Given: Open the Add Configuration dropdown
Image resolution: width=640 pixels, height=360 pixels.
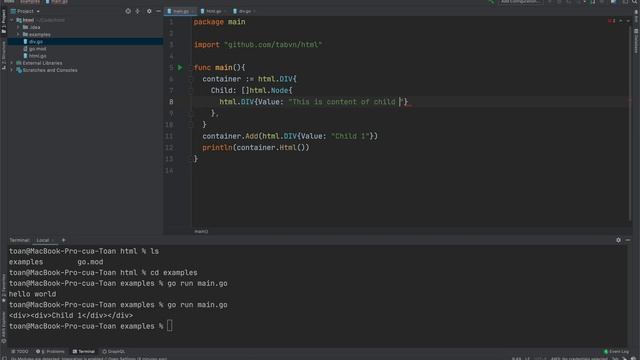Looking at the screenshot, I should point(521,2).
